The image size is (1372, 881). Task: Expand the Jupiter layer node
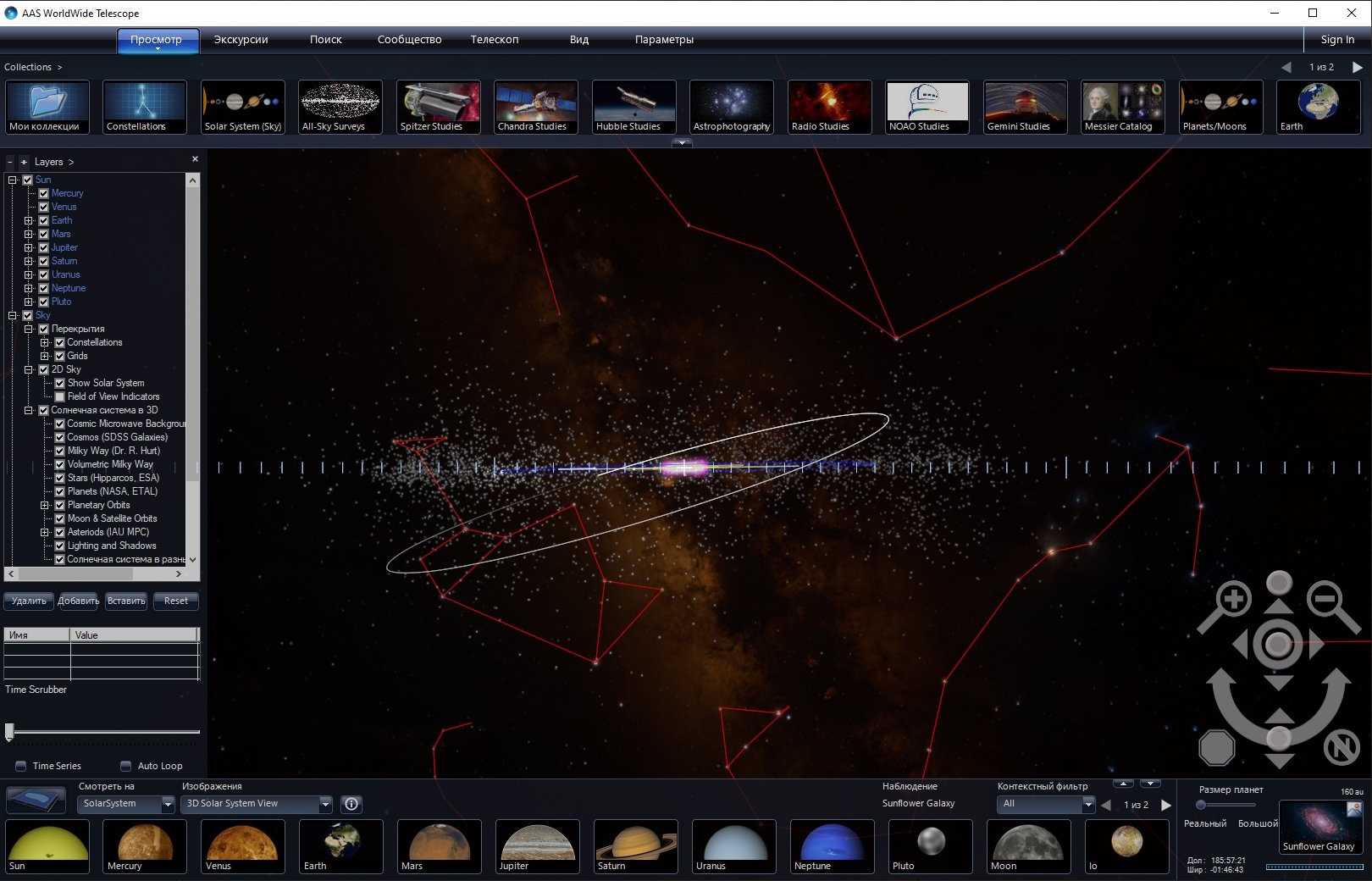tap(28, 247)
